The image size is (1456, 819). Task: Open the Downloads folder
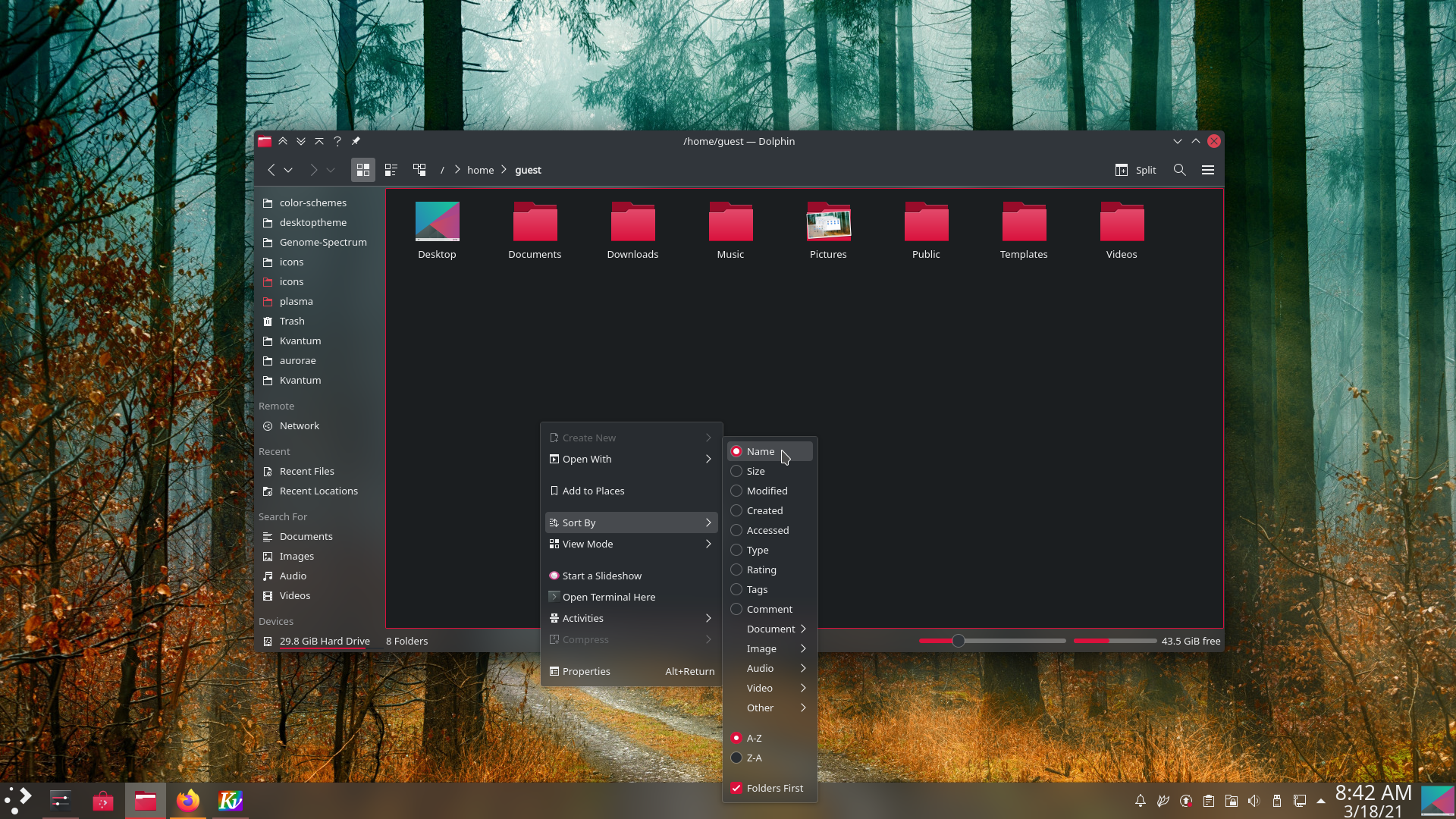pos(632,231)
